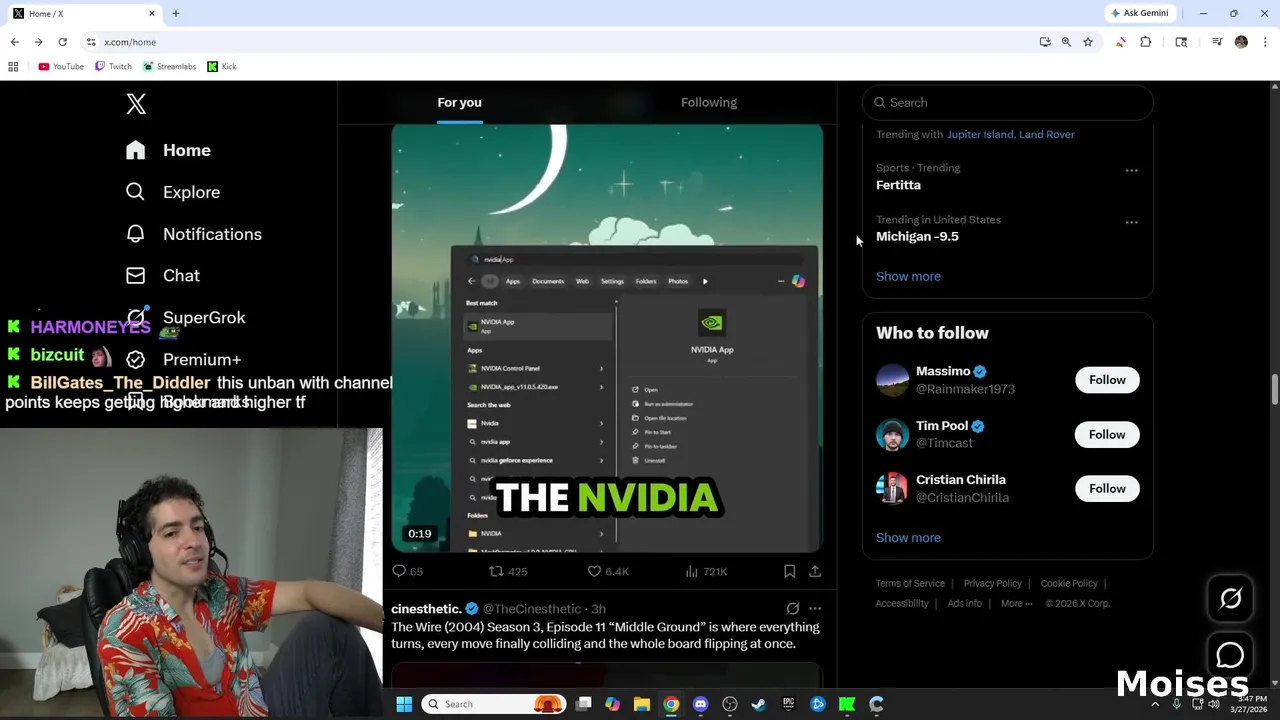Image resolution: width=1280 pixels, height=720 pixels.
Task: Click the address bar x.com/home
Action: (560, 42)
